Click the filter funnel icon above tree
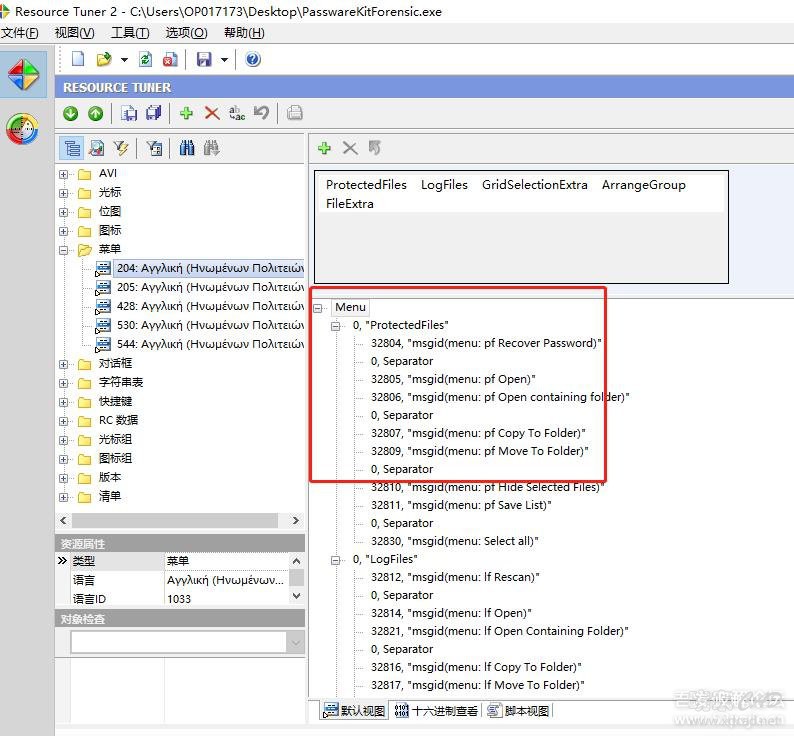This screenshot has width=794, height=736. 121,148
